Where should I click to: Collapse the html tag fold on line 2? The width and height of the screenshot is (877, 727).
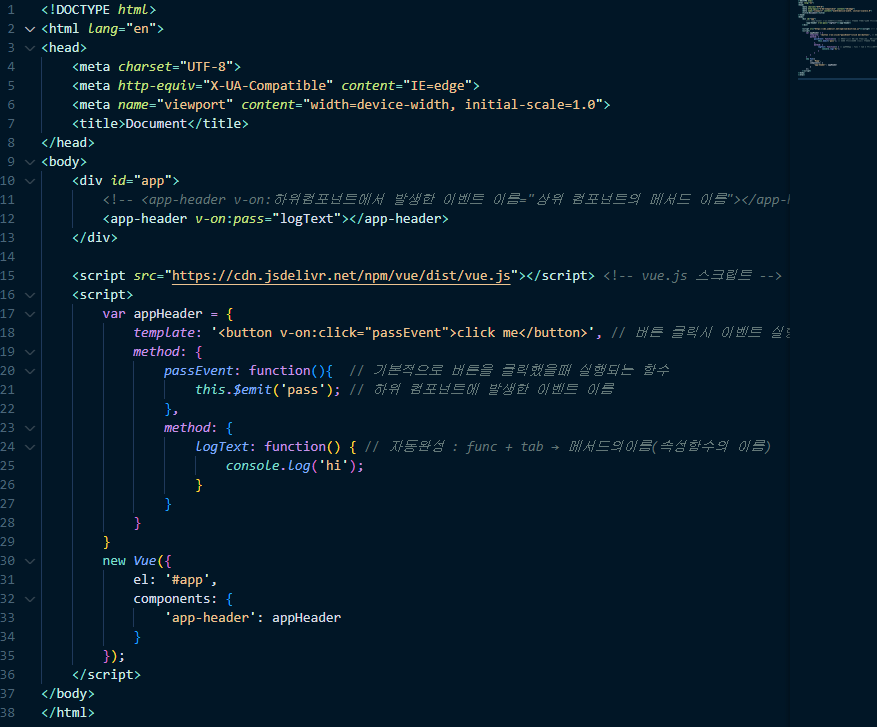coord(30,29)
